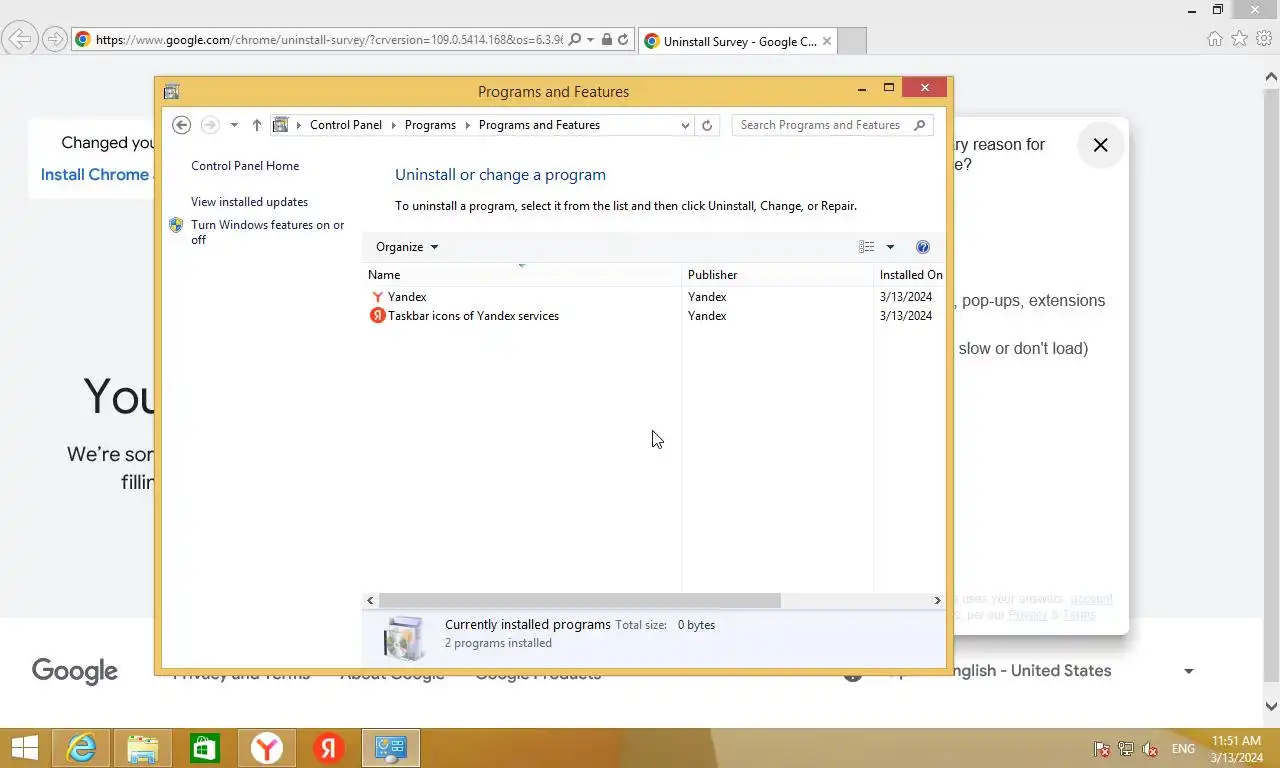Open the English - United States language dropdown
The width and height of the screenshot is (1280, 768).
click(x=1072, y=671)
